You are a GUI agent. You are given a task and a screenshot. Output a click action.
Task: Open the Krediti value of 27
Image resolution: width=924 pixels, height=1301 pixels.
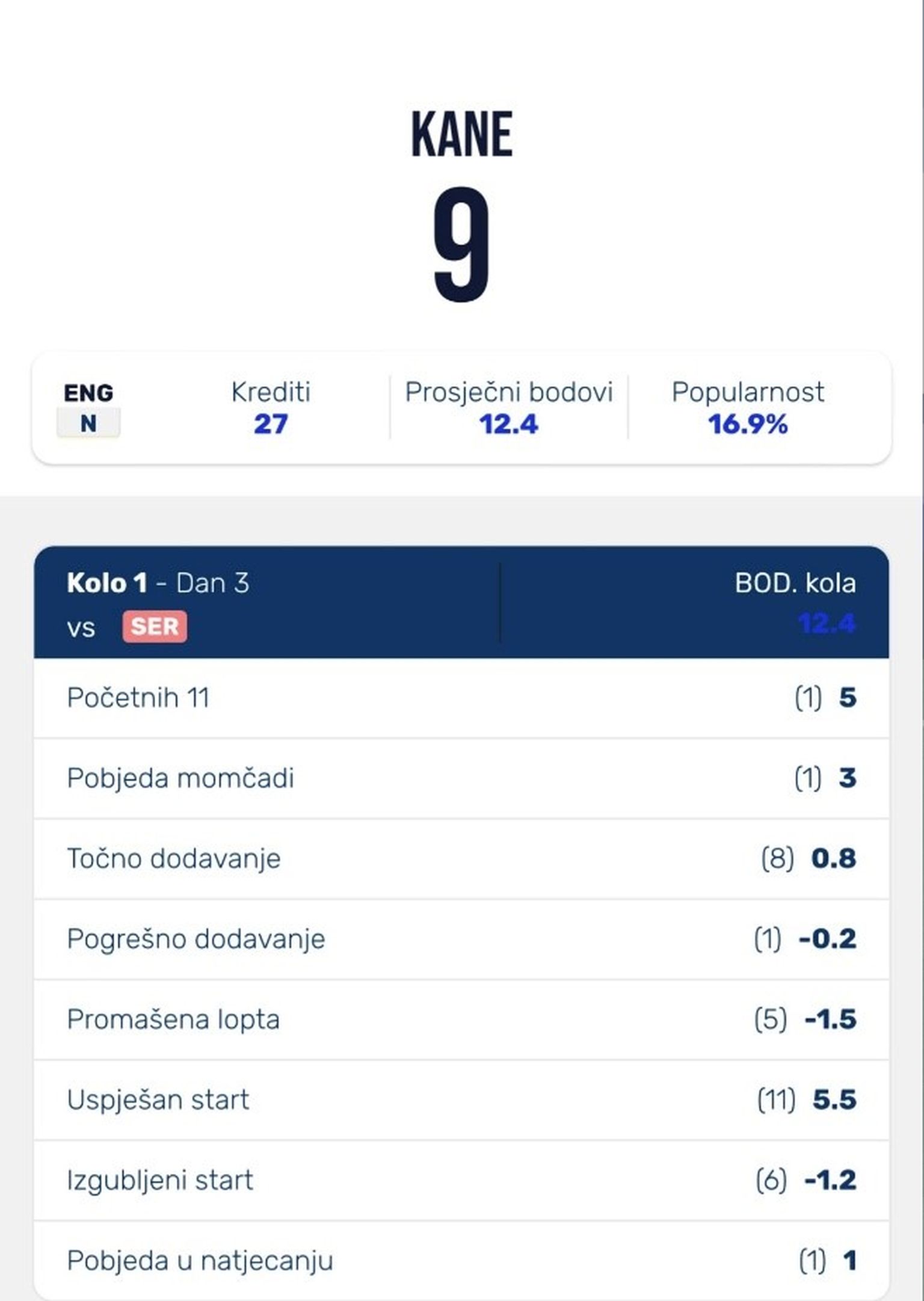tap(271, 424)
